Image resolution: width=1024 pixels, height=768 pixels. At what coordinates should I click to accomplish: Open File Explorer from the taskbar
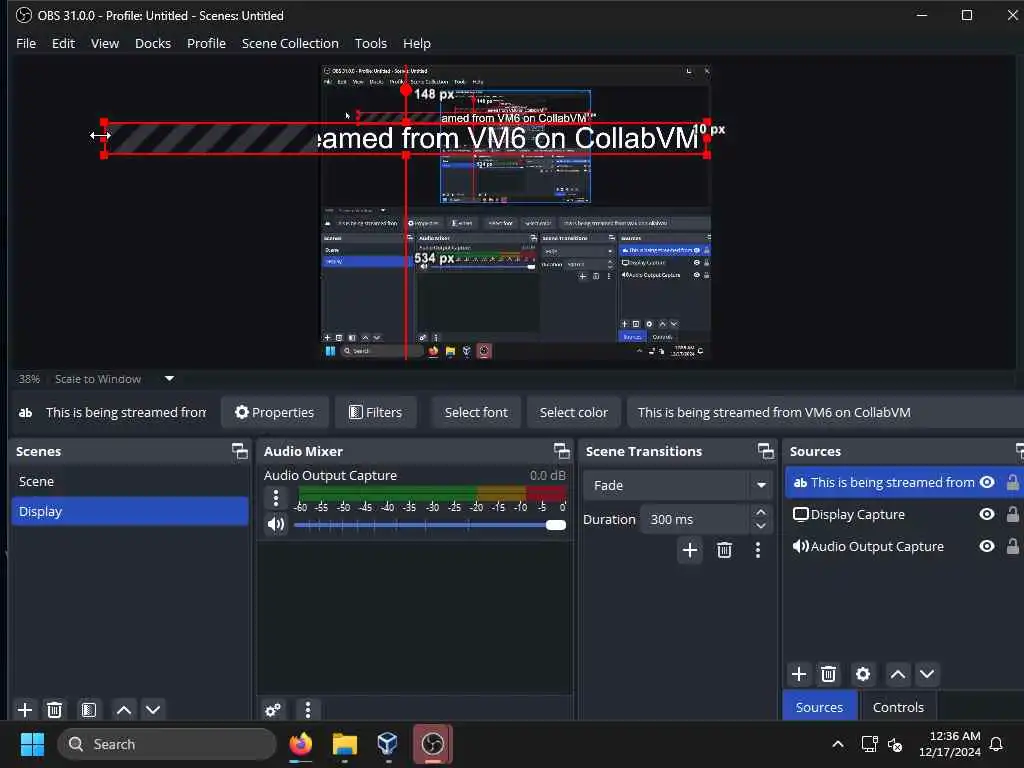pos(344,744)
